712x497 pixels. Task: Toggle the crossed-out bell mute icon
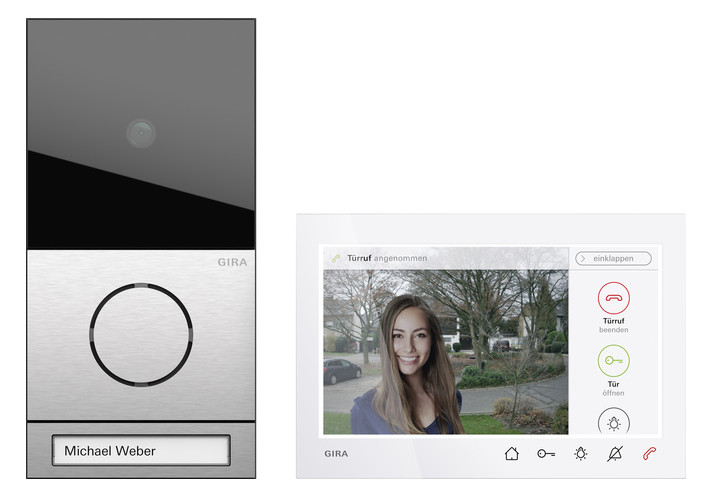coord(614,454)
